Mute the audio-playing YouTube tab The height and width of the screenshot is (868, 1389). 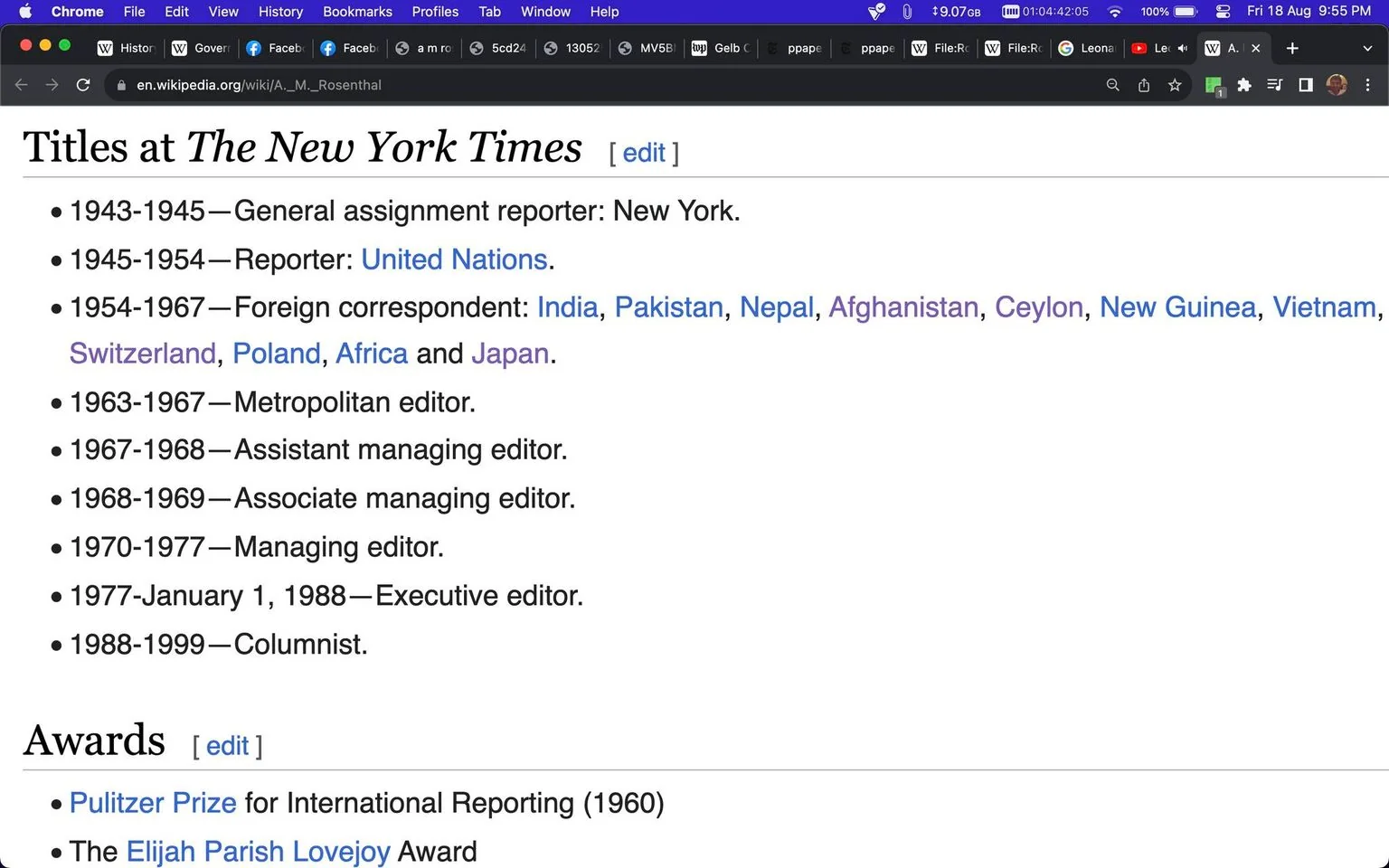click(1182, 48)
